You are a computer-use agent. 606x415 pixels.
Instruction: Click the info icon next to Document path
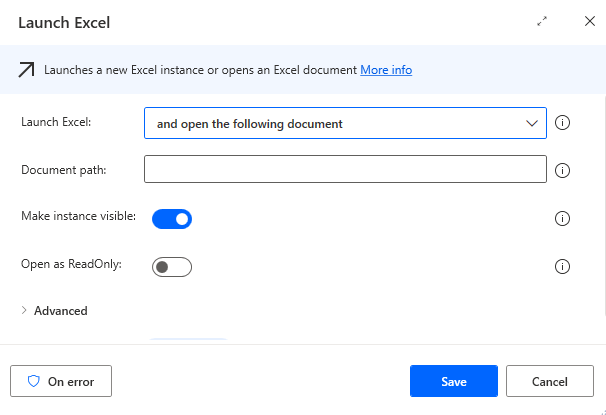click(x=562, y=170)
